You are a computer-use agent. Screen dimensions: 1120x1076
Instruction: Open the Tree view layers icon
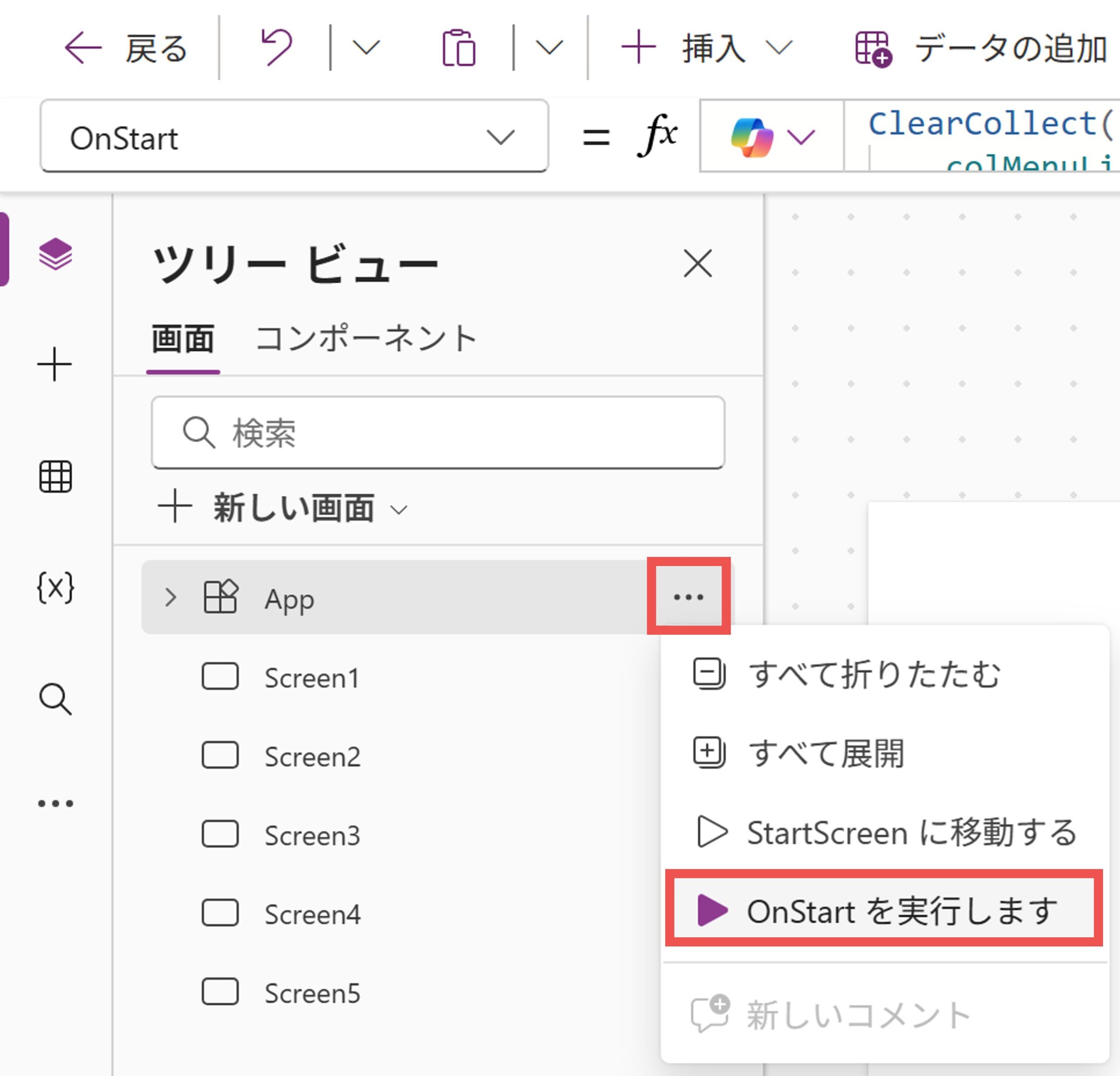click(x=55, y=254)
